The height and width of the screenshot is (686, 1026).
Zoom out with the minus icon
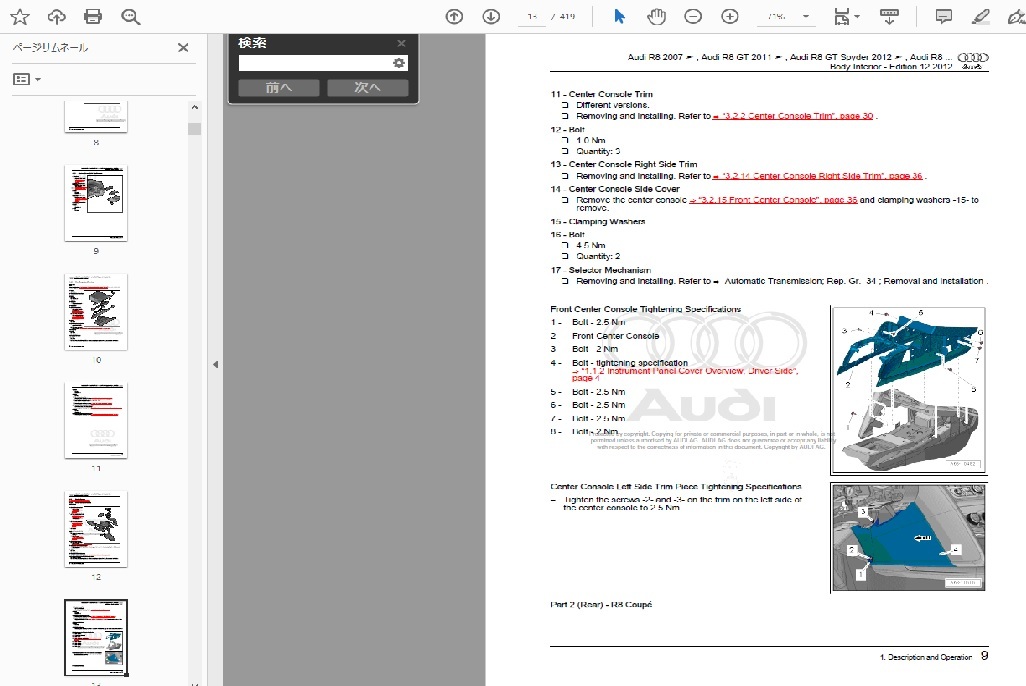pyautogui.click(x=693, y=16)
